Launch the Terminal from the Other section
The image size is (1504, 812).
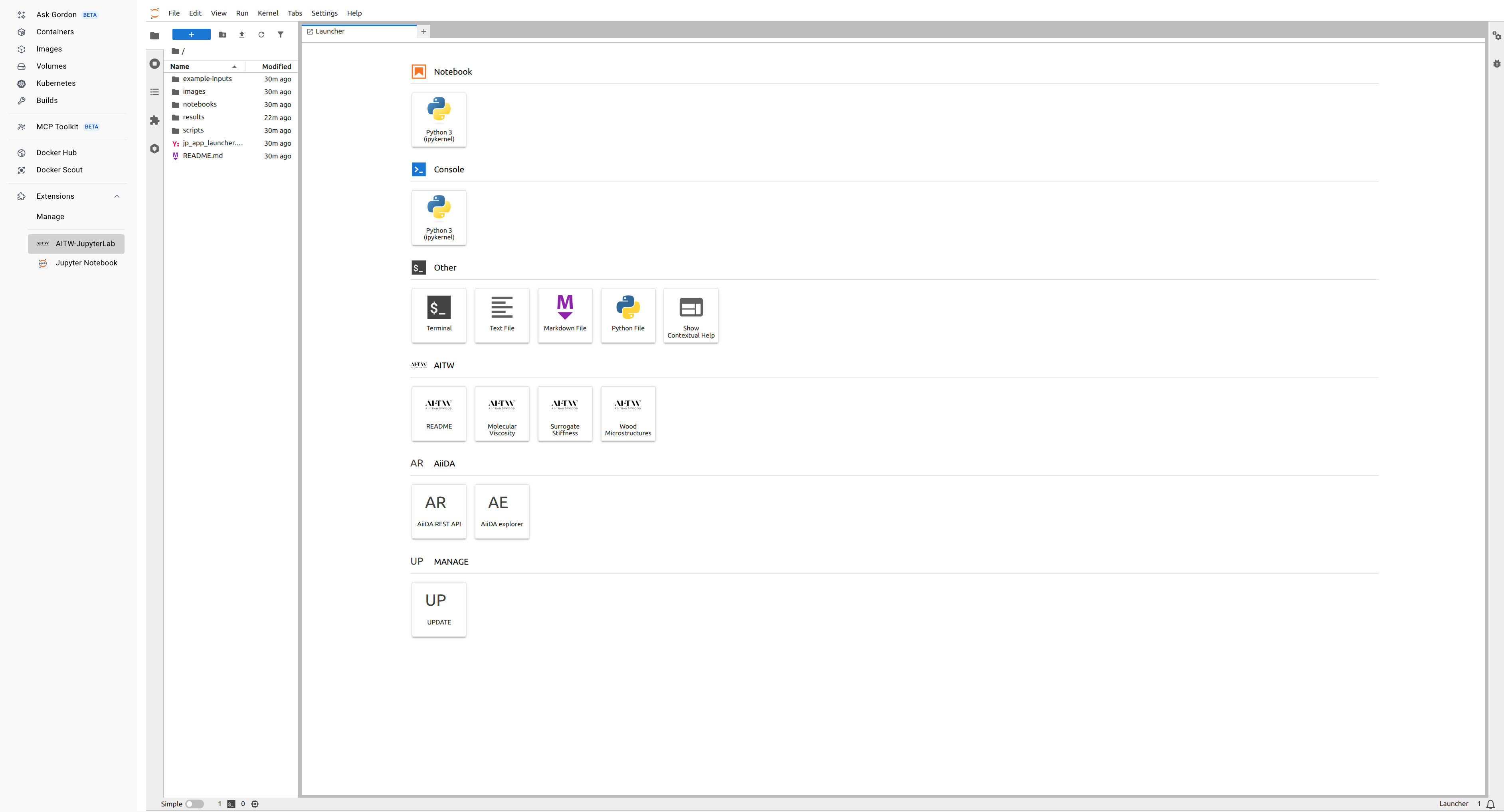[439, 315]
